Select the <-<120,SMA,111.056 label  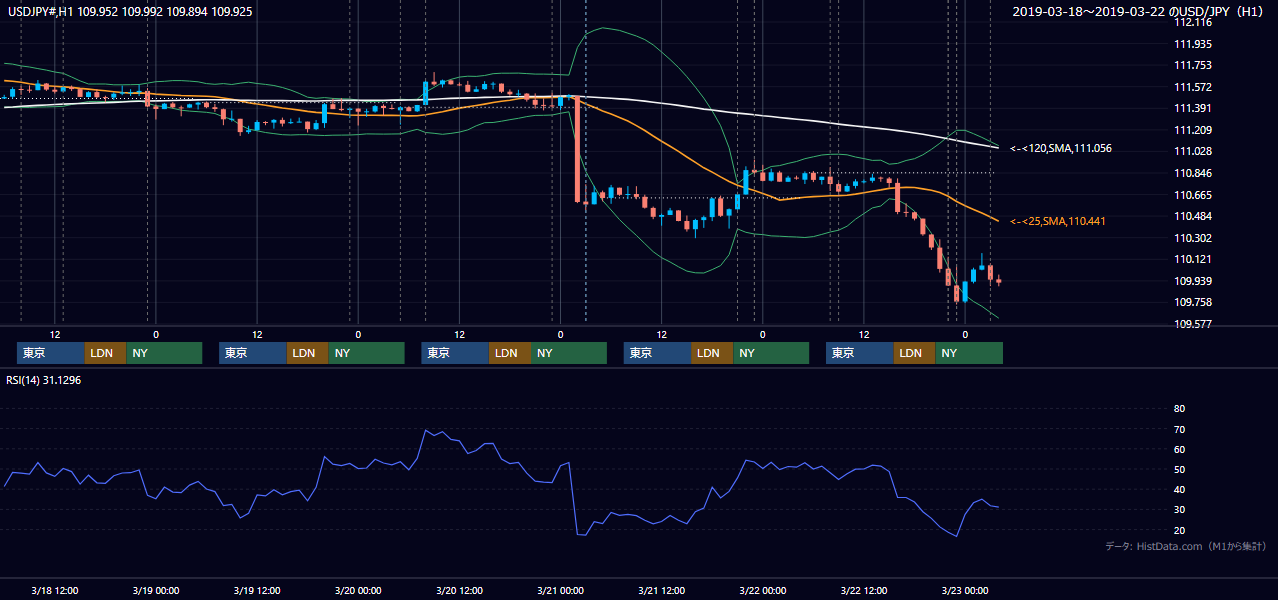point(1060,148)
